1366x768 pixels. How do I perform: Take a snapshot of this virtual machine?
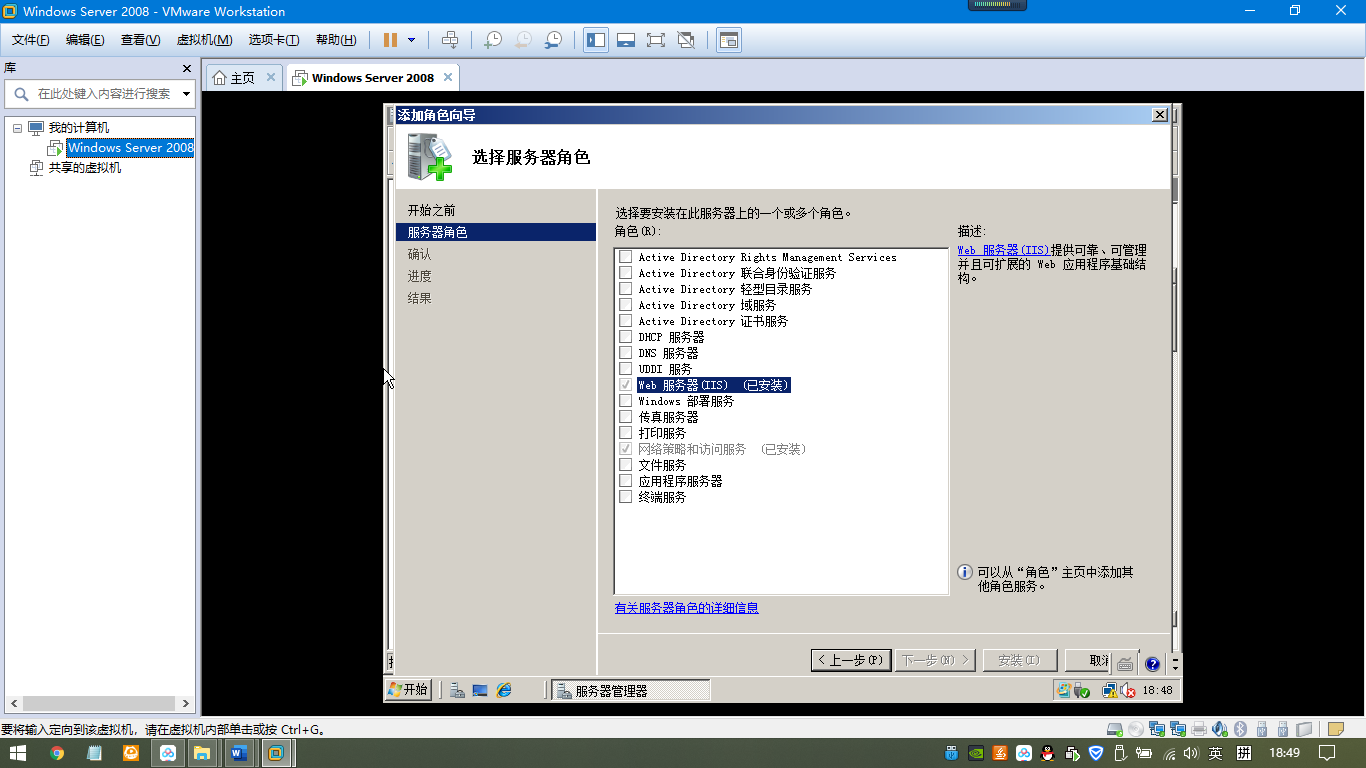tap(493, 40)
